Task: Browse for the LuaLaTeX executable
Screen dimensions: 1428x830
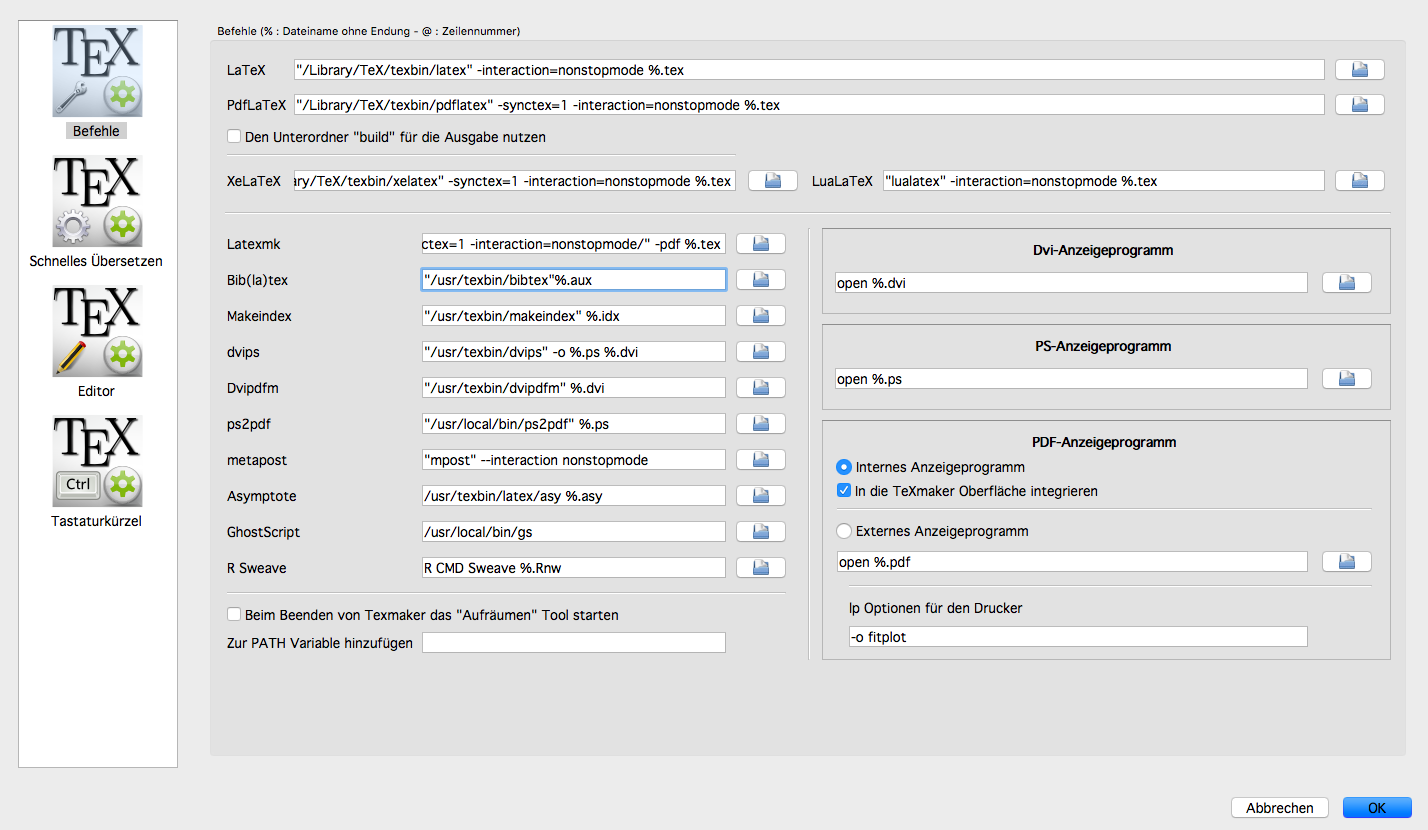Action: (x=1360, y=181)
